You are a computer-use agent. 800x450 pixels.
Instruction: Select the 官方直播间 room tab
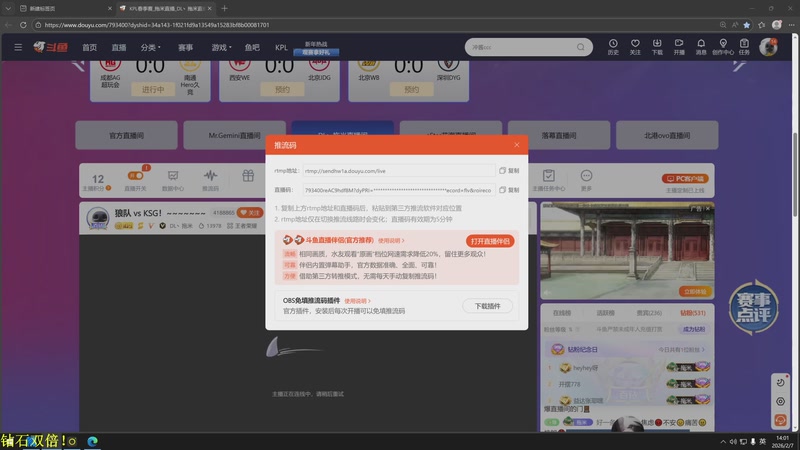click(x=127, y=135)
